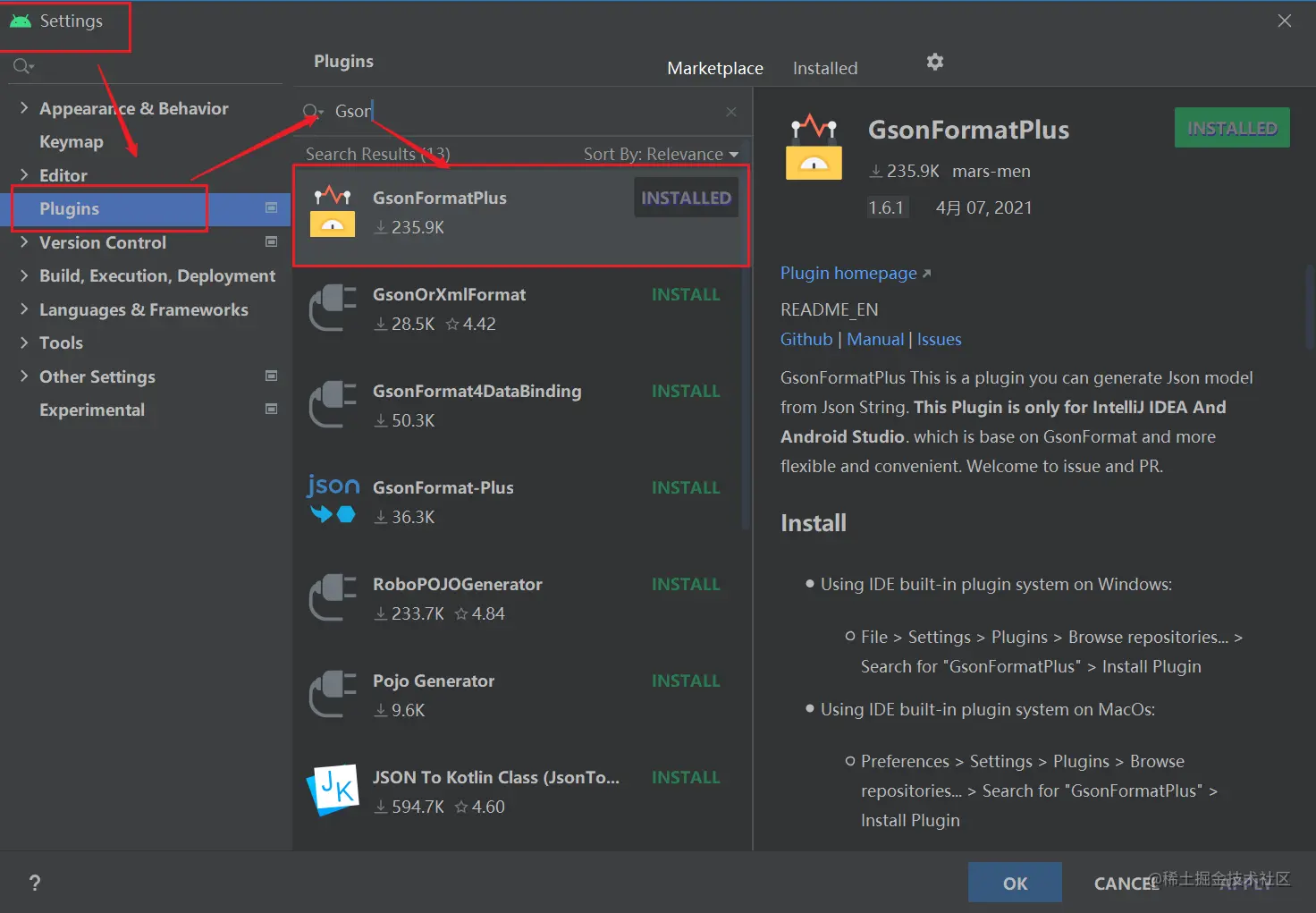The height and width of the screenshot is (913, 1316).
Task: Open the Github link
Action: 806,339
